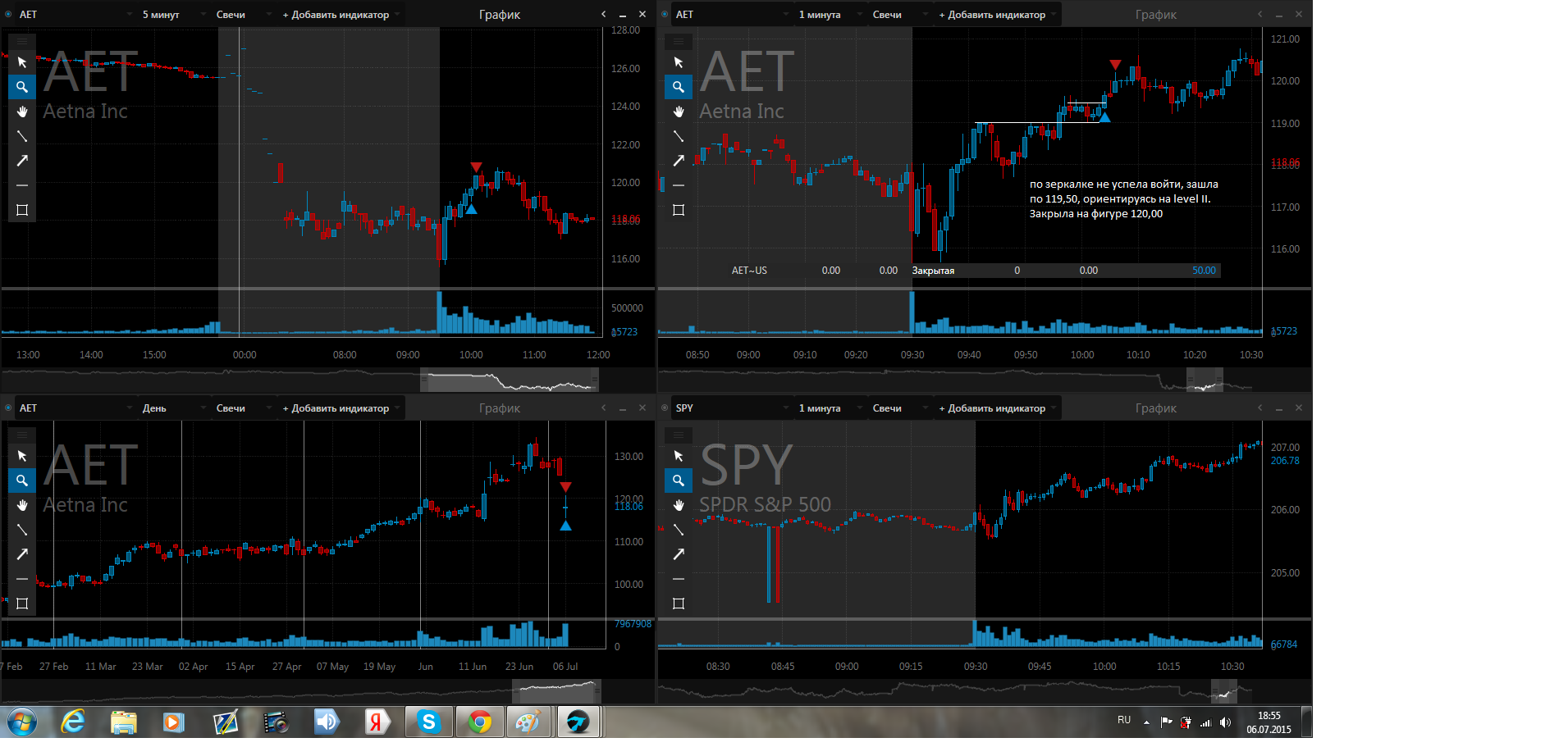
Task: Select rectangle tool in AET daily chart
Action: (22, 604)
